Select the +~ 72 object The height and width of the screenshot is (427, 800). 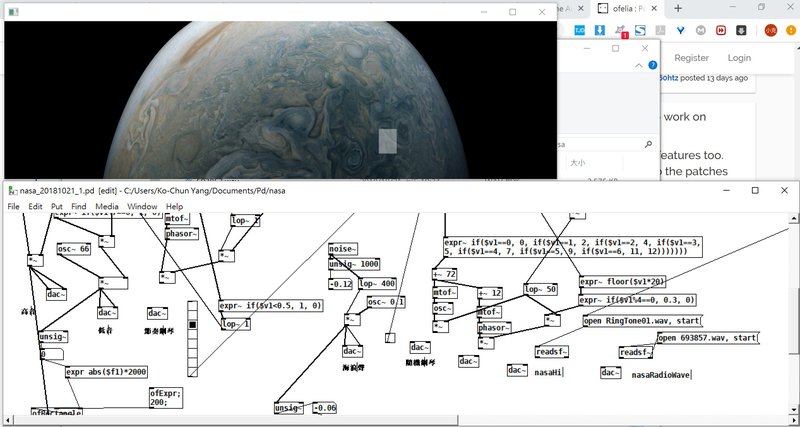tap(444, 274)
